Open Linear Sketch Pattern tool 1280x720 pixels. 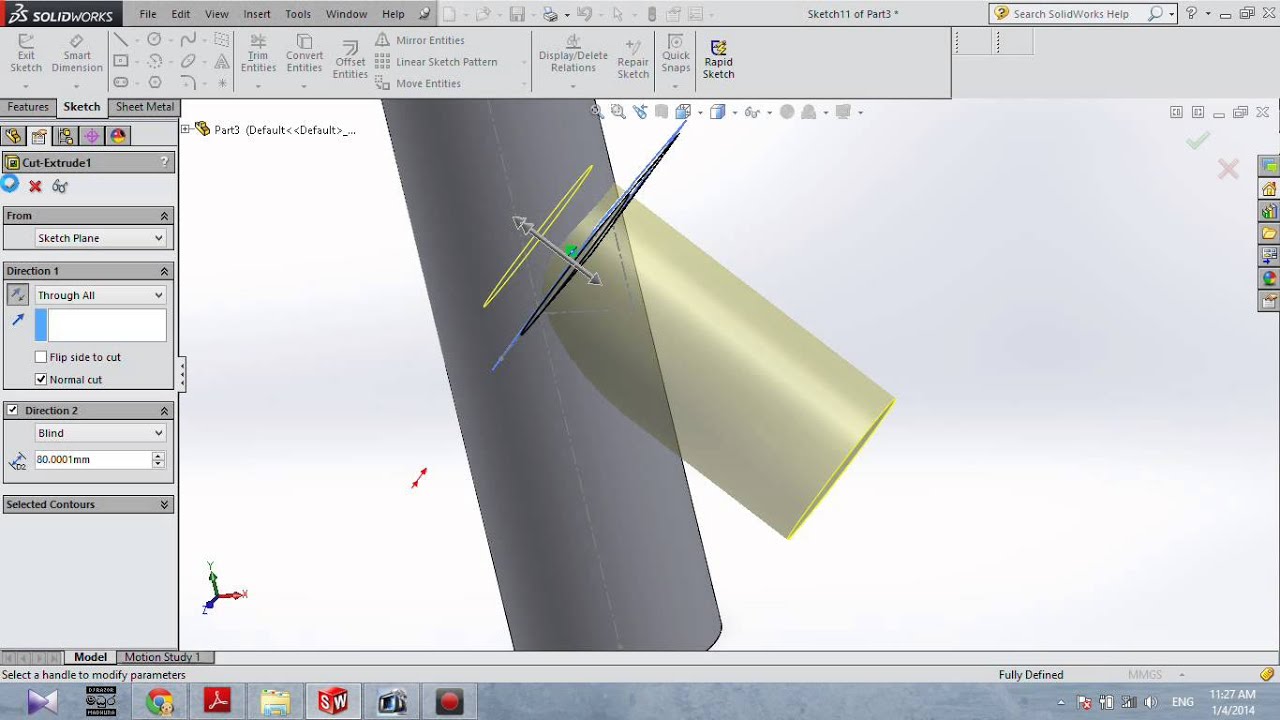point(436,62)
